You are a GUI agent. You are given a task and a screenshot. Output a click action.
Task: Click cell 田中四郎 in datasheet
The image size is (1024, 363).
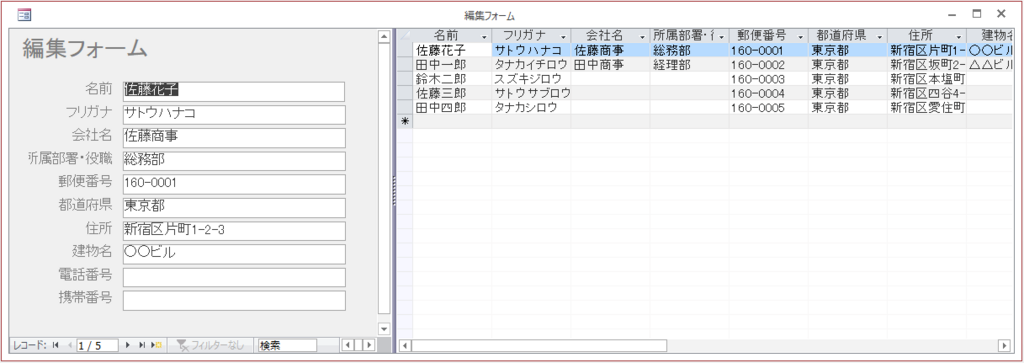point(453,107)
